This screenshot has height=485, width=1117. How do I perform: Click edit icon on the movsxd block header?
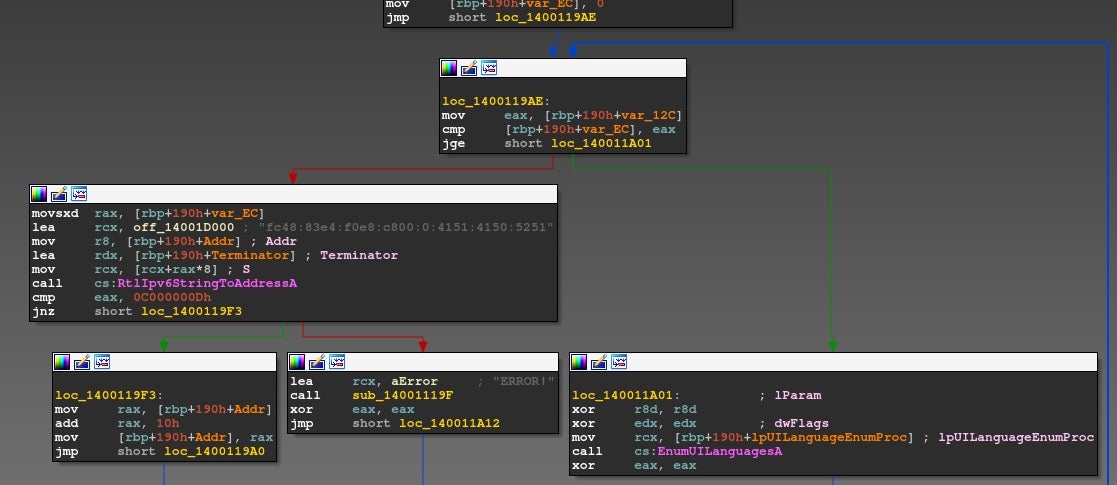(59, 193)
